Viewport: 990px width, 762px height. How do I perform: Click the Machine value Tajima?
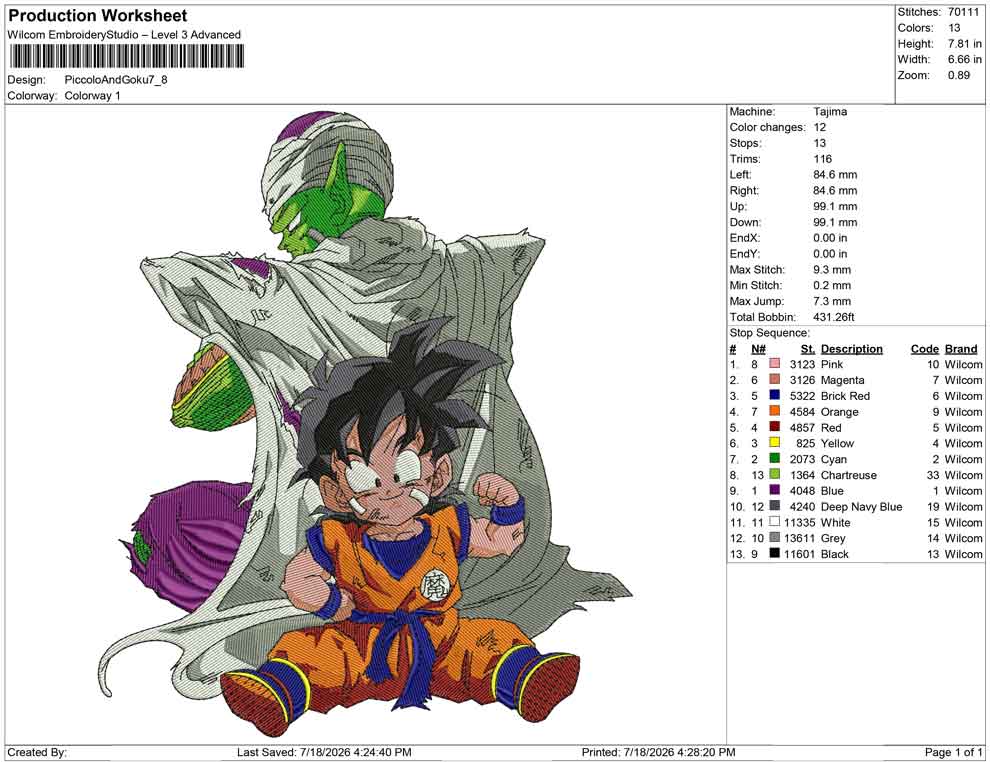point(830,112)
